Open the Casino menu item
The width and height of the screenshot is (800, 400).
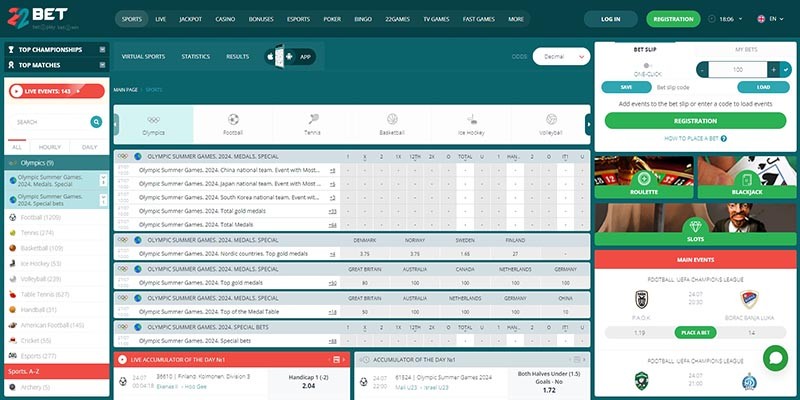coord(225,19)
